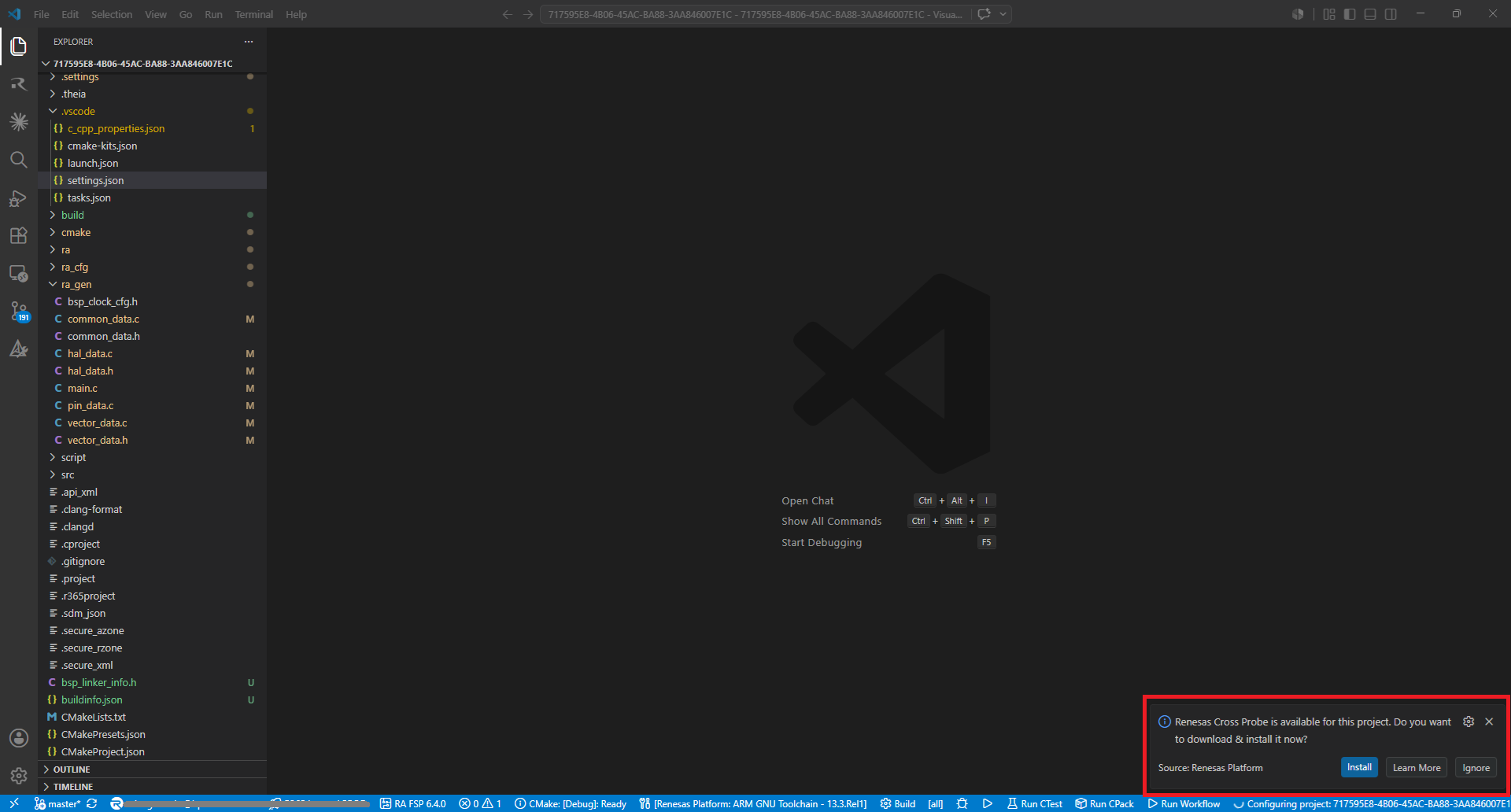Click the master* branch in status bar
The image size is (1511, 812).
click(x=57, y=803)
